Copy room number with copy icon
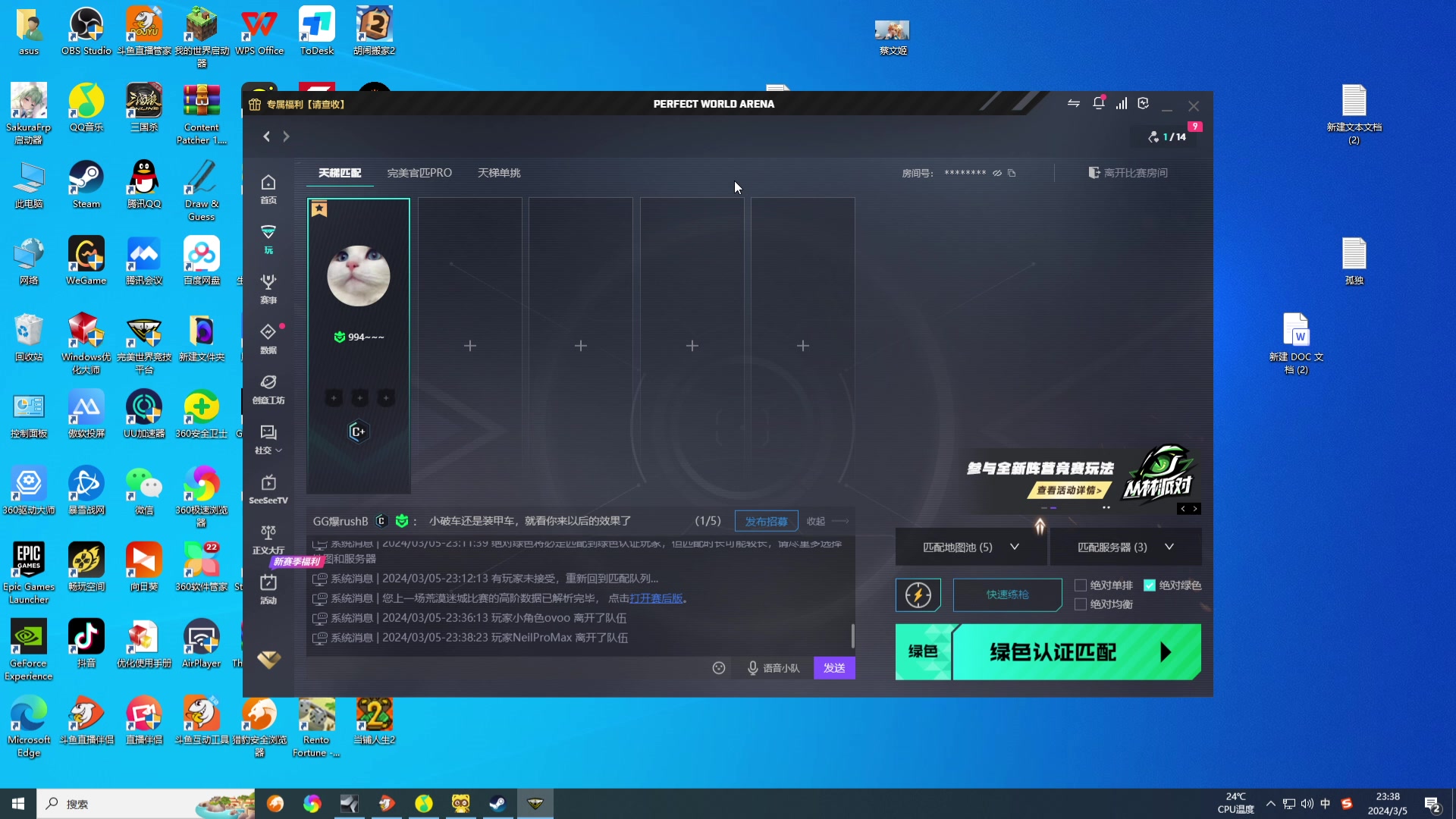The height and width of the screenshot is (819, 1456). point(1012,174)
